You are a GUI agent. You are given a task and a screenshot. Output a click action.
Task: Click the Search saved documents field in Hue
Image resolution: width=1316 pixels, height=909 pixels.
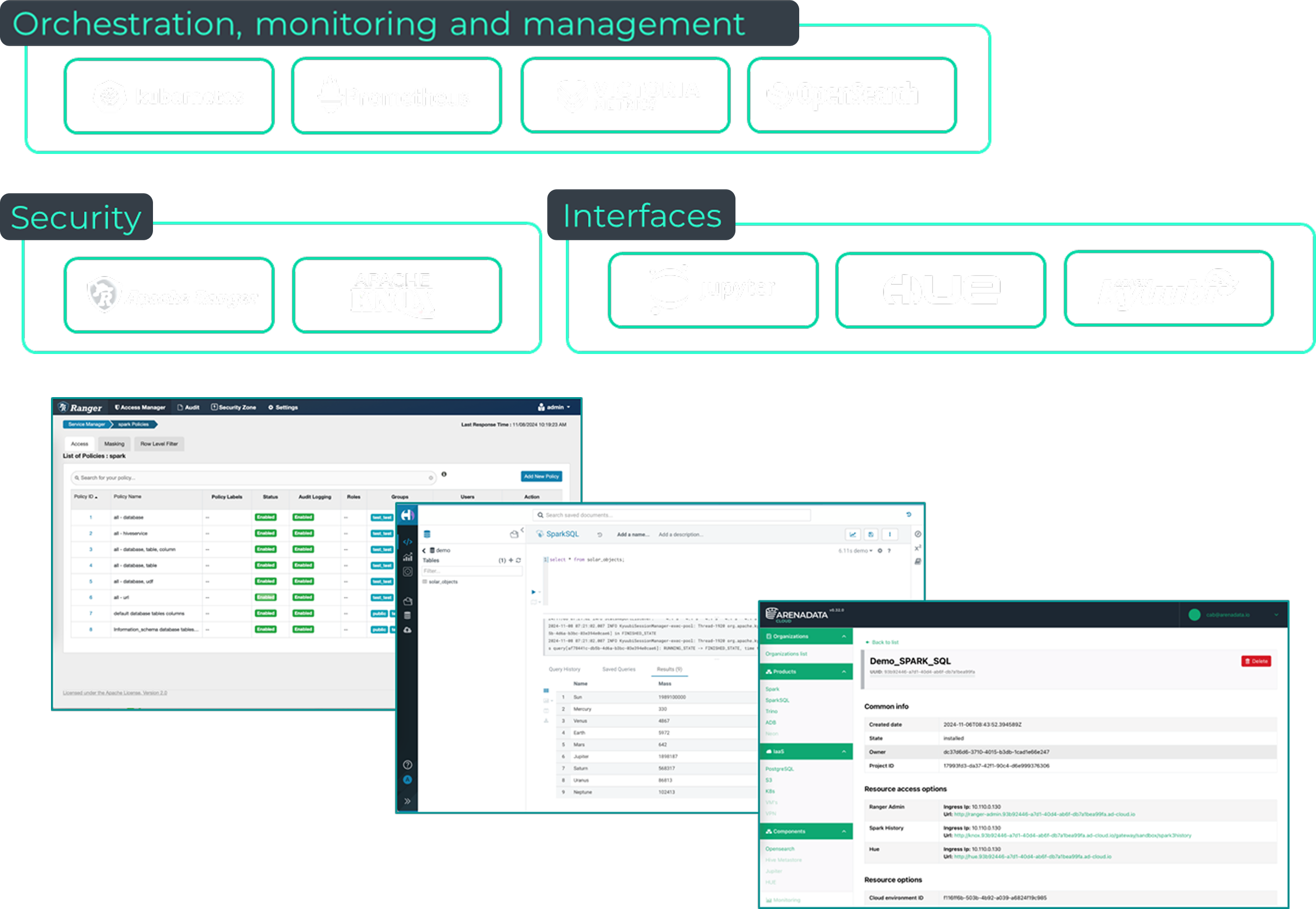point(672,515)
